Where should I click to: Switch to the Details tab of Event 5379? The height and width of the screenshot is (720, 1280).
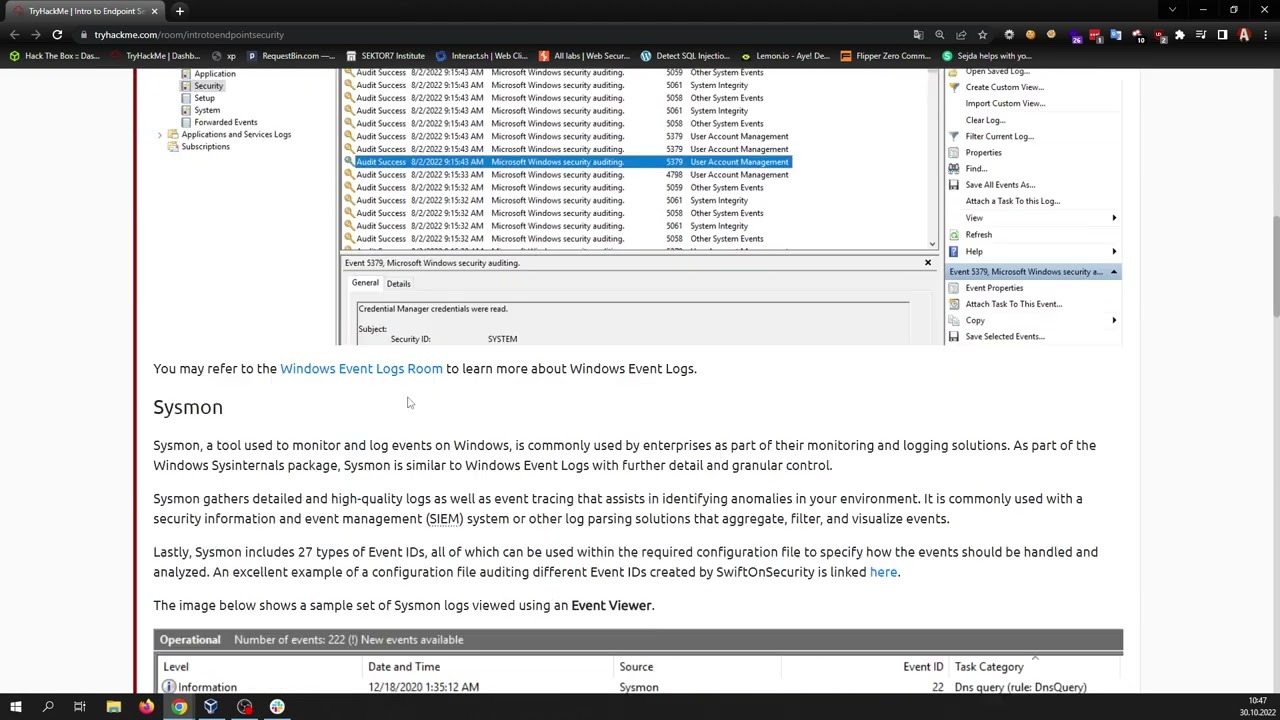click(x=398, y=284)
